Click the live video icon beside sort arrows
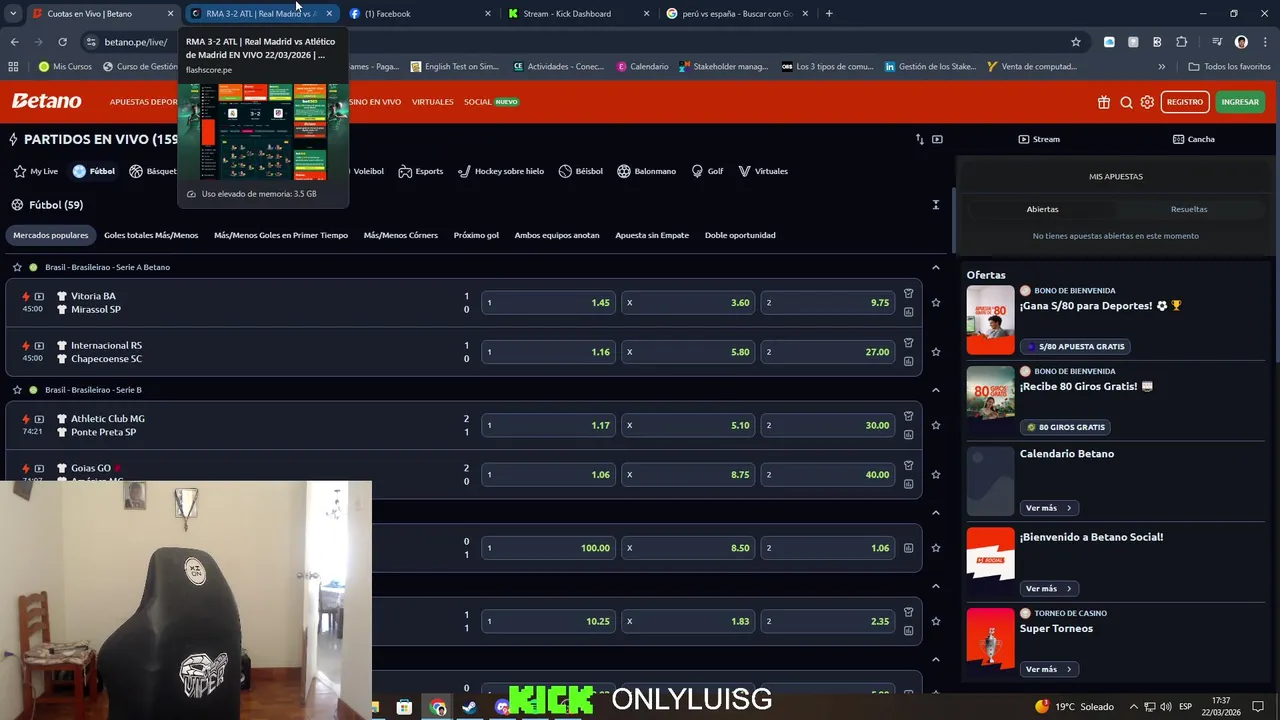1280x720 pixels. 937,139
